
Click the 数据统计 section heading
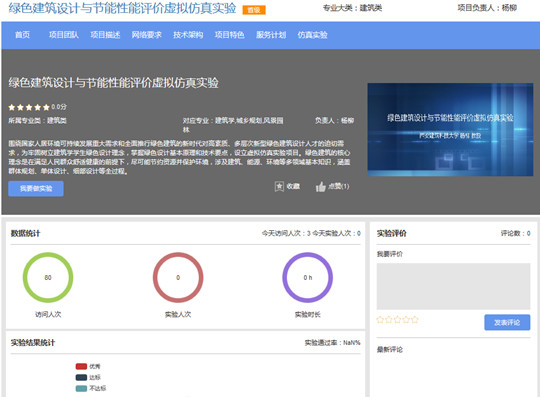coord(25,233)
